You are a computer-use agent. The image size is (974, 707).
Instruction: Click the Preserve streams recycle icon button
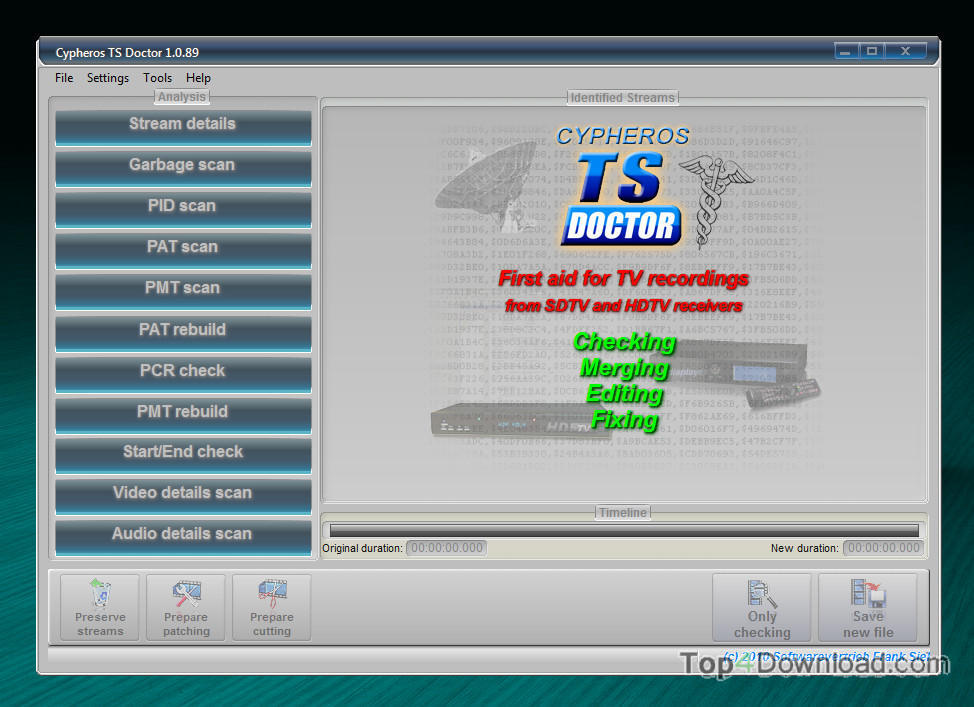[100, 607]
